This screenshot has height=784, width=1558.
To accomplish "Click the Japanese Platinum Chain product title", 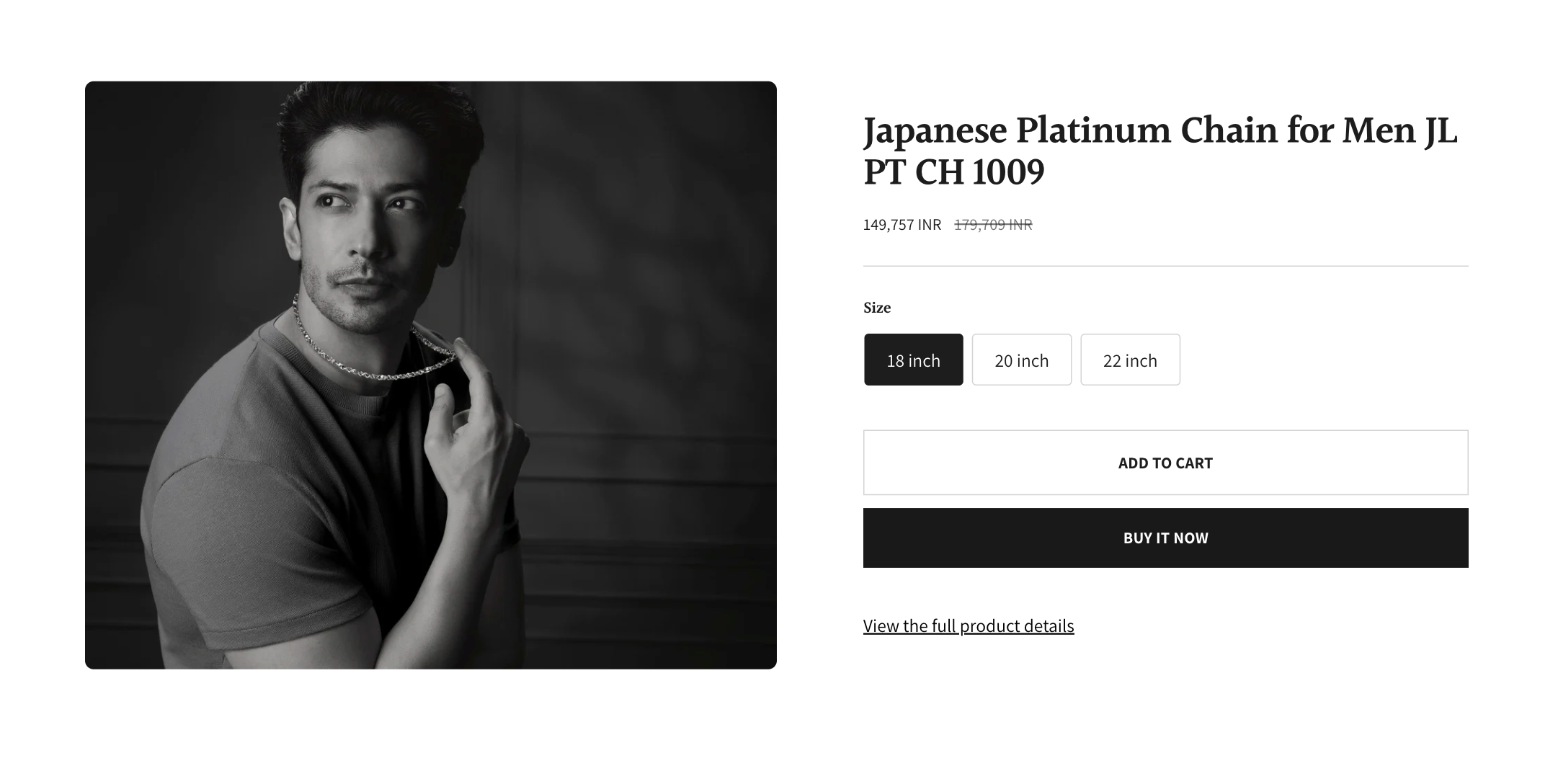I will tap(1160, 151).
